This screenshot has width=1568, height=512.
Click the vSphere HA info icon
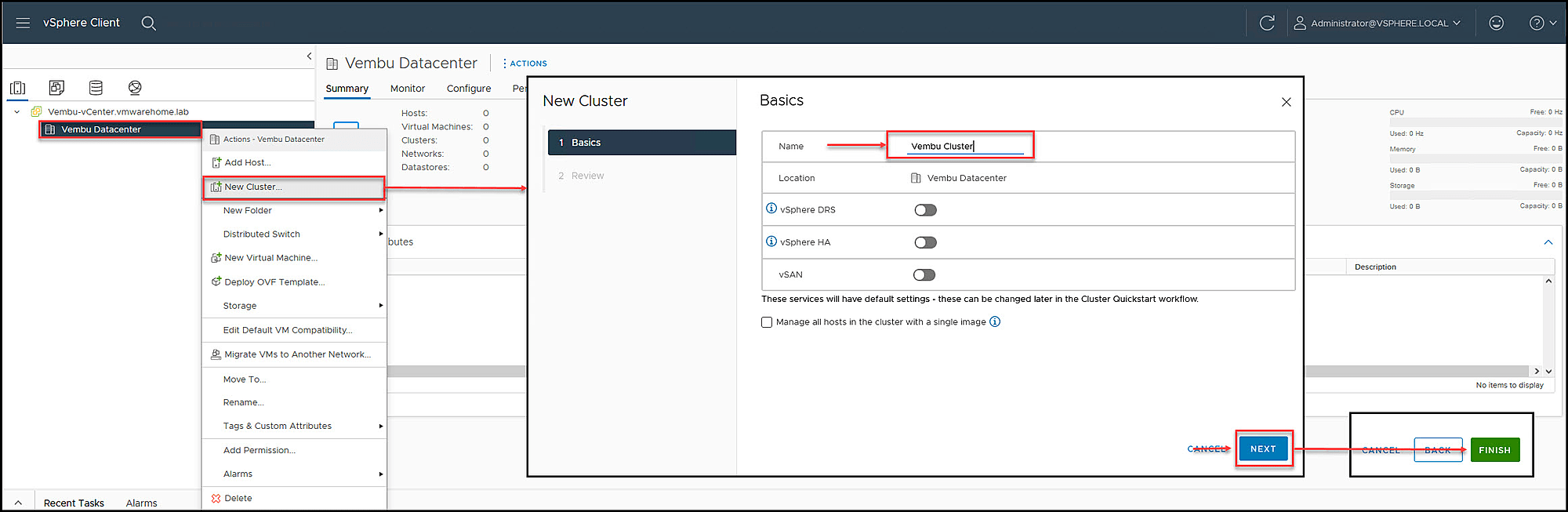tap(771, 241)
